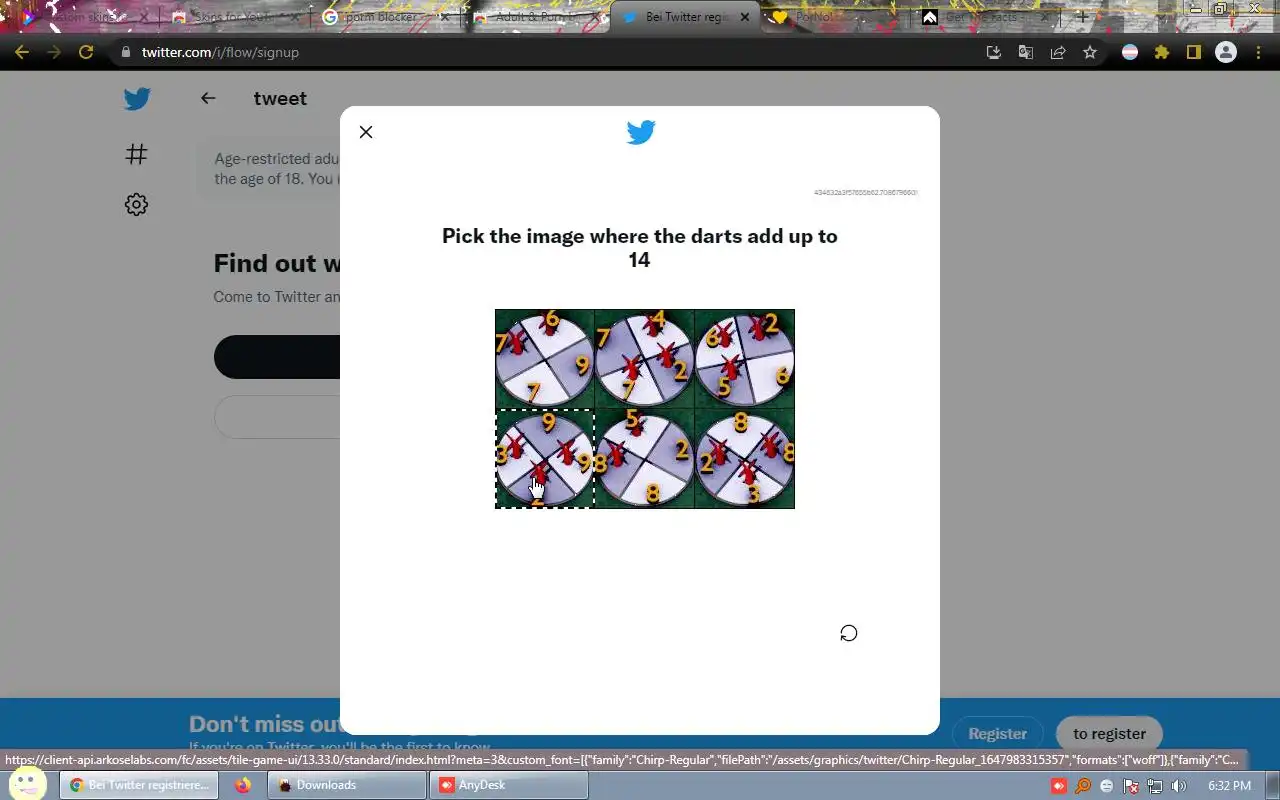Switch to the 'Get the facts' tab
Image resolution: width=1280 pixels, height=800 pixels.
pos(985,17)
